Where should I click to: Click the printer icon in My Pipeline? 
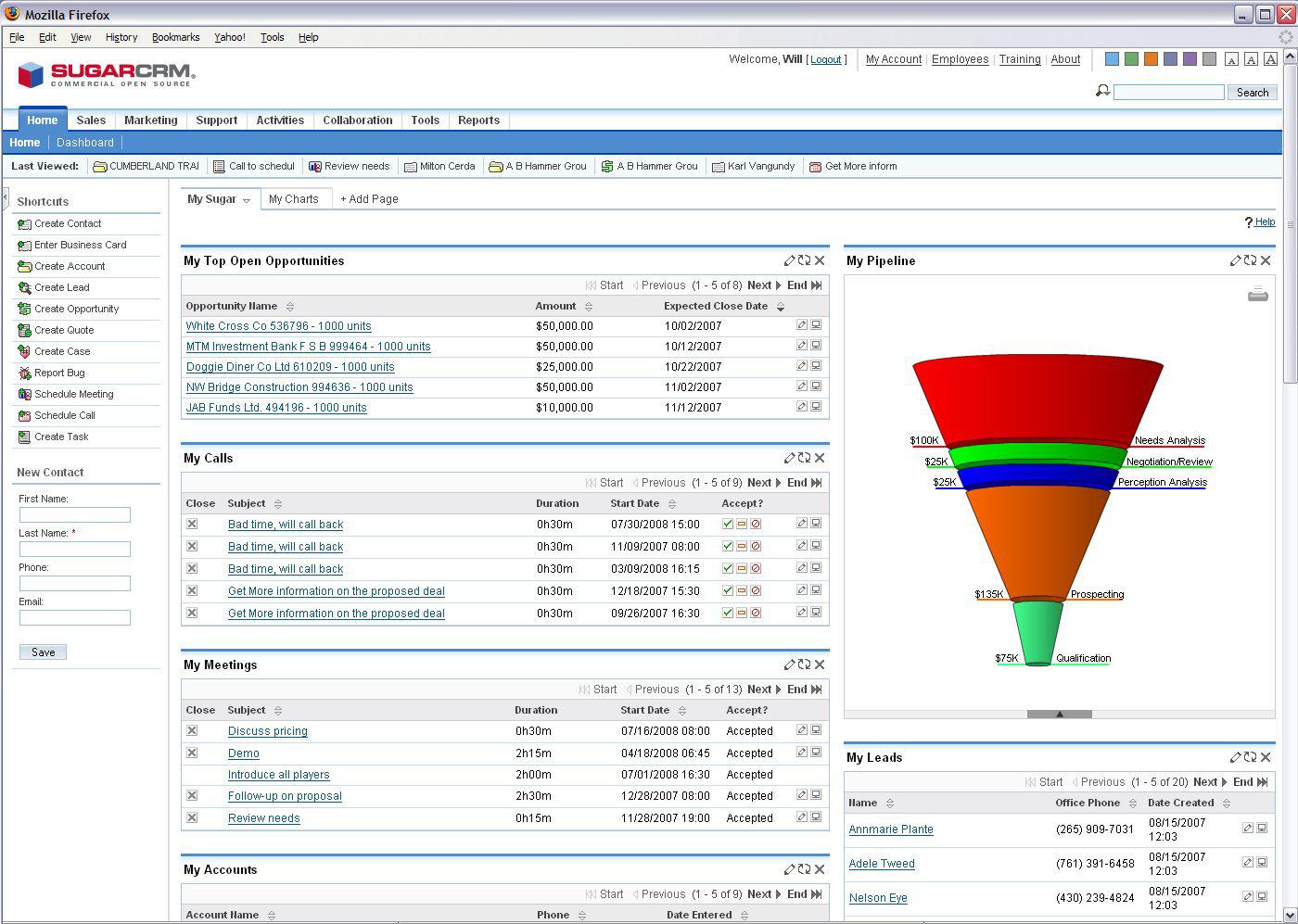point(1257,295)
